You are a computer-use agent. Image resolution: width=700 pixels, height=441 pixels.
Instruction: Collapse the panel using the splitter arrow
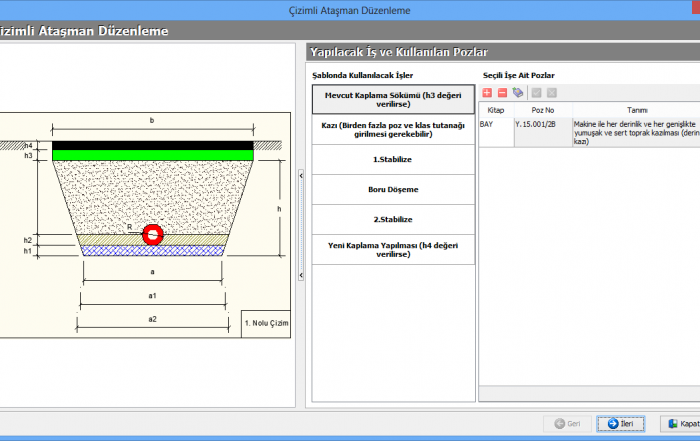302,175
